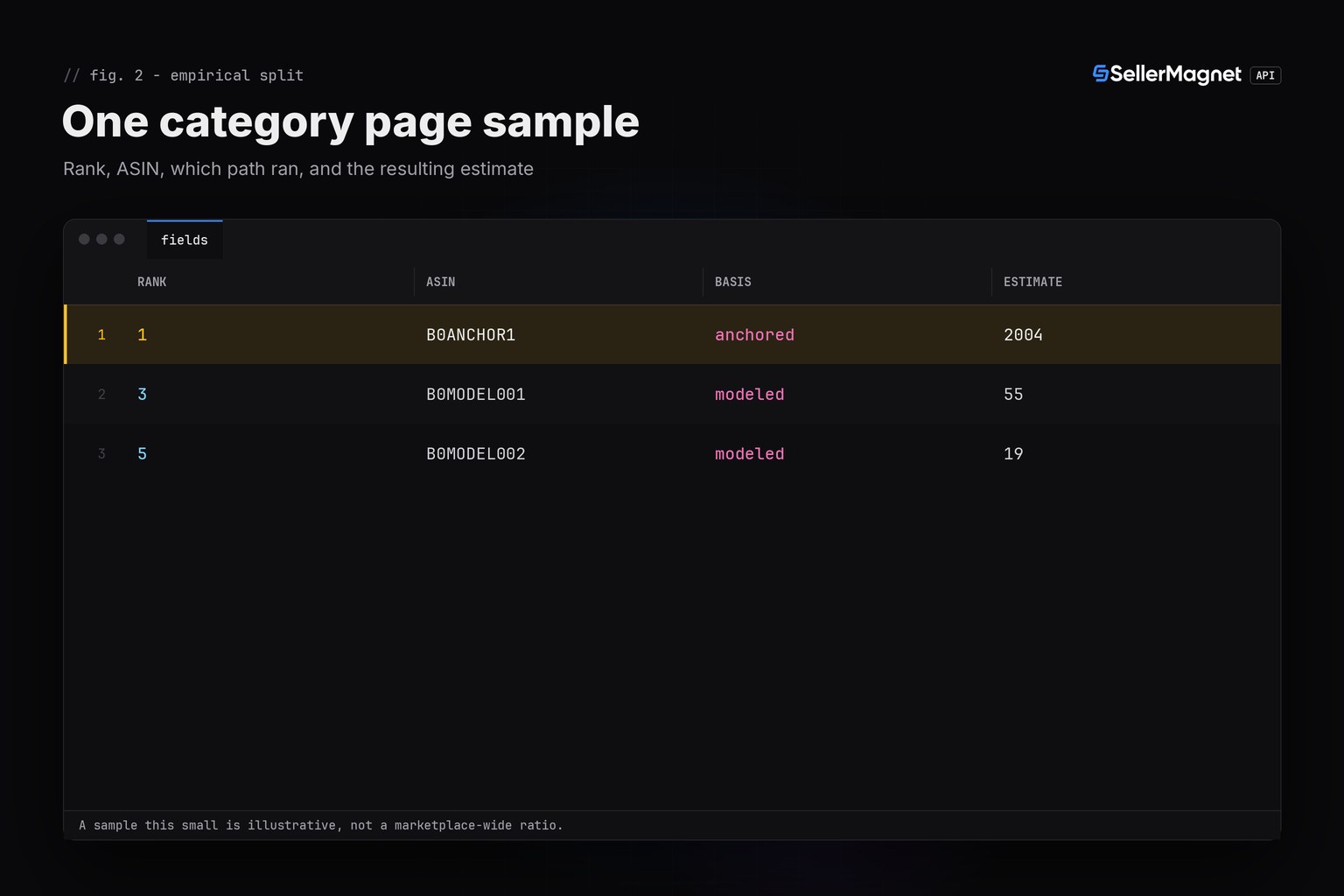
Task: Click the 55 estimate value
Action: [1013, 394]
